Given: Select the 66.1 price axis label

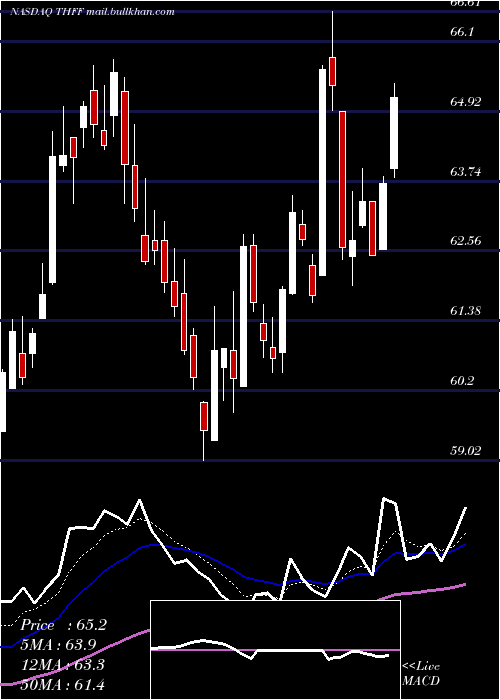Looking at the screenshot, I should [x=462, y=32].
